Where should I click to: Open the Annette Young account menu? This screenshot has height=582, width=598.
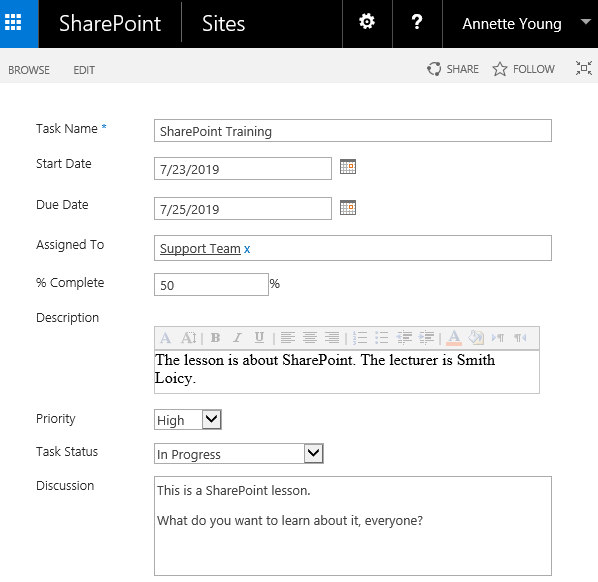click(x=526, y=24)
